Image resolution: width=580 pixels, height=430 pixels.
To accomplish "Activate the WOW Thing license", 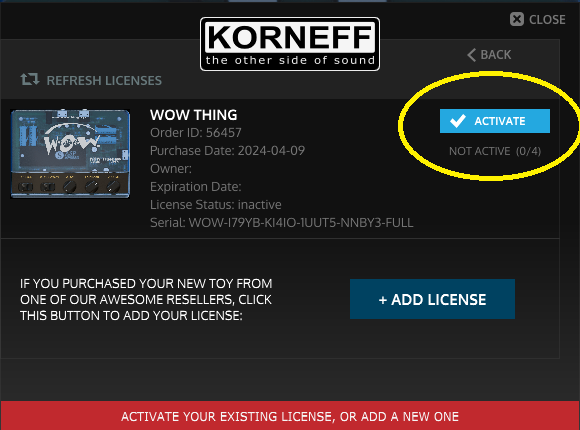I will coord(495,121).
